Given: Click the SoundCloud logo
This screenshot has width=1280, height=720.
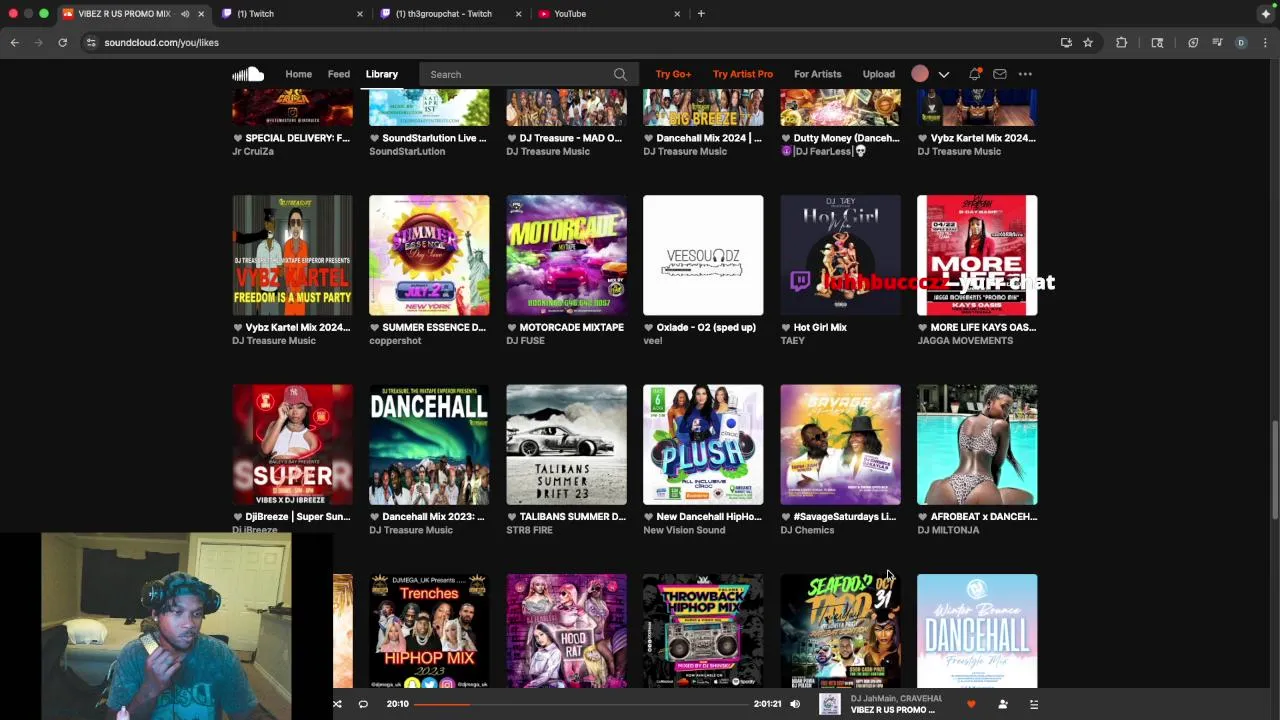Looking at the screenshot, I should click(248, 74).
